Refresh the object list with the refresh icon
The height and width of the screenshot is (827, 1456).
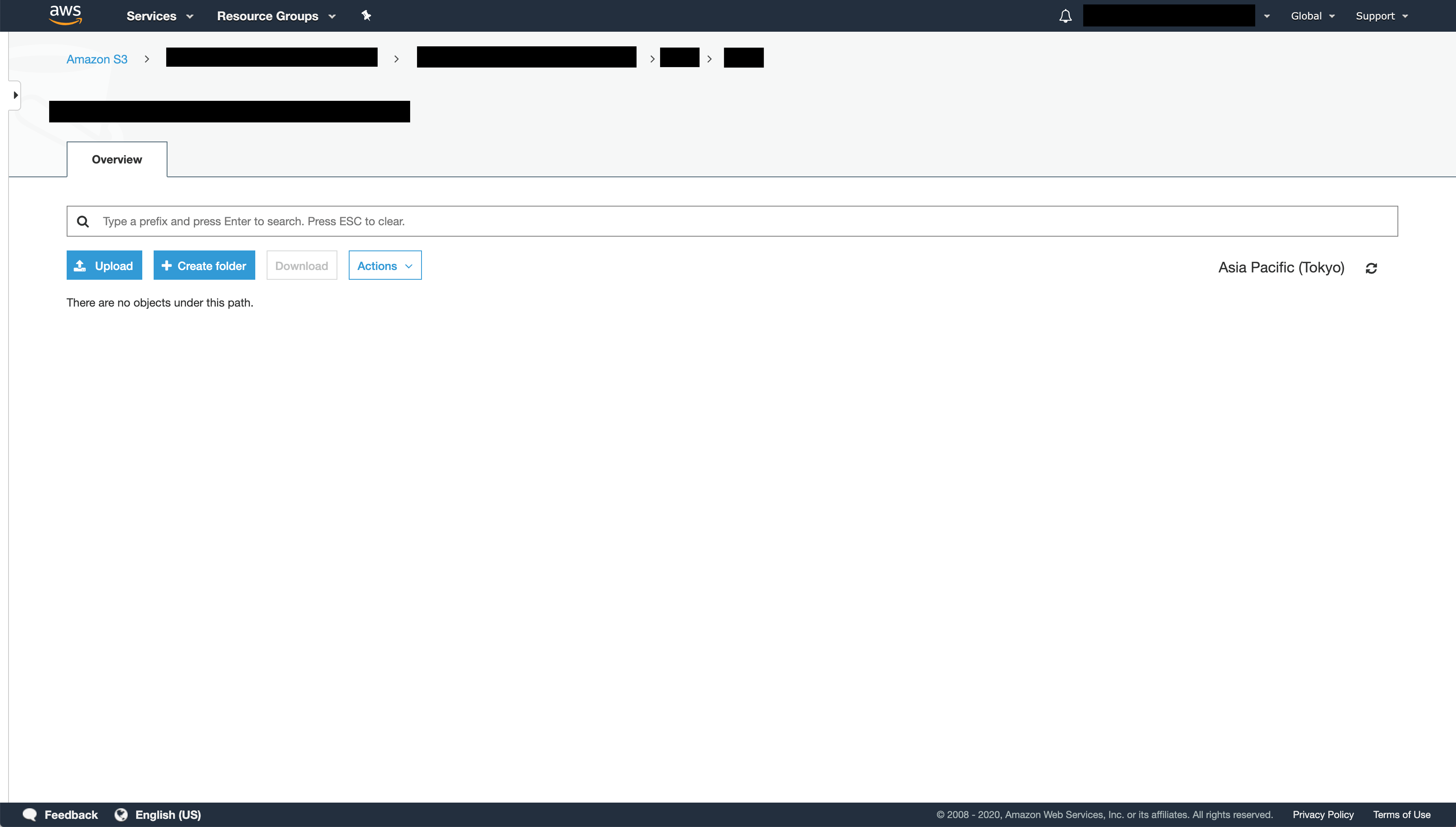pos(1372,268)
